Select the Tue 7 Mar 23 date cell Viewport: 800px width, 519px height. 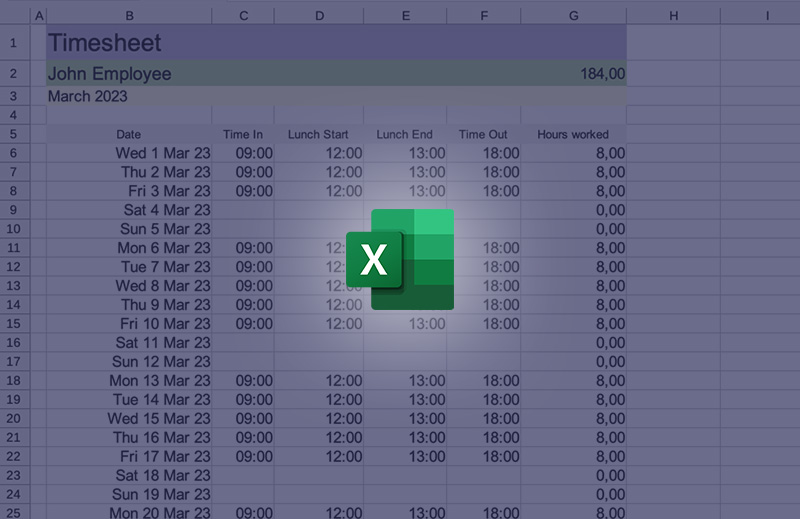click(x=129, y=267)
